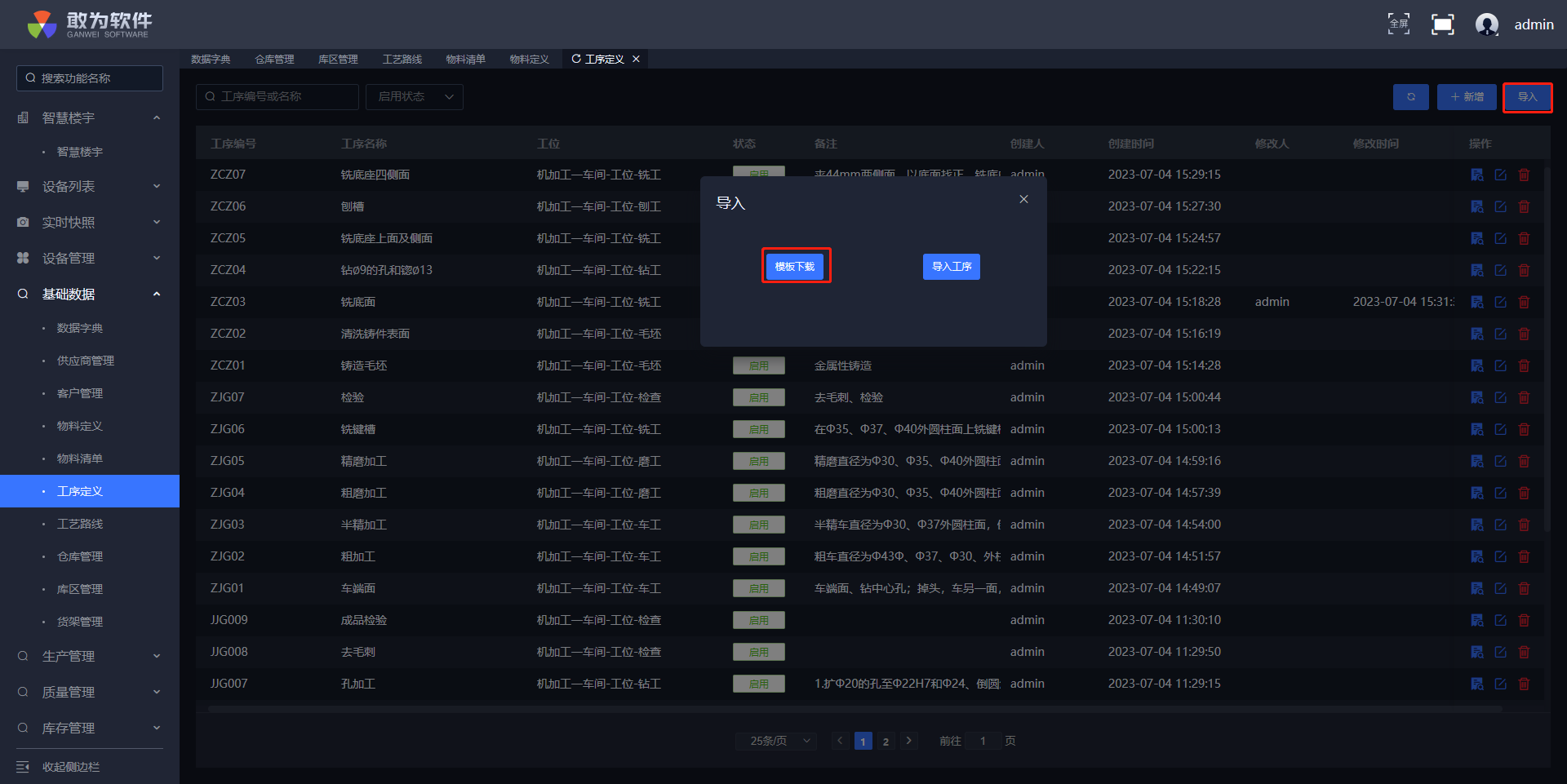
Task: Open details icon for row ZJG01
Action: pos(1476,588)
